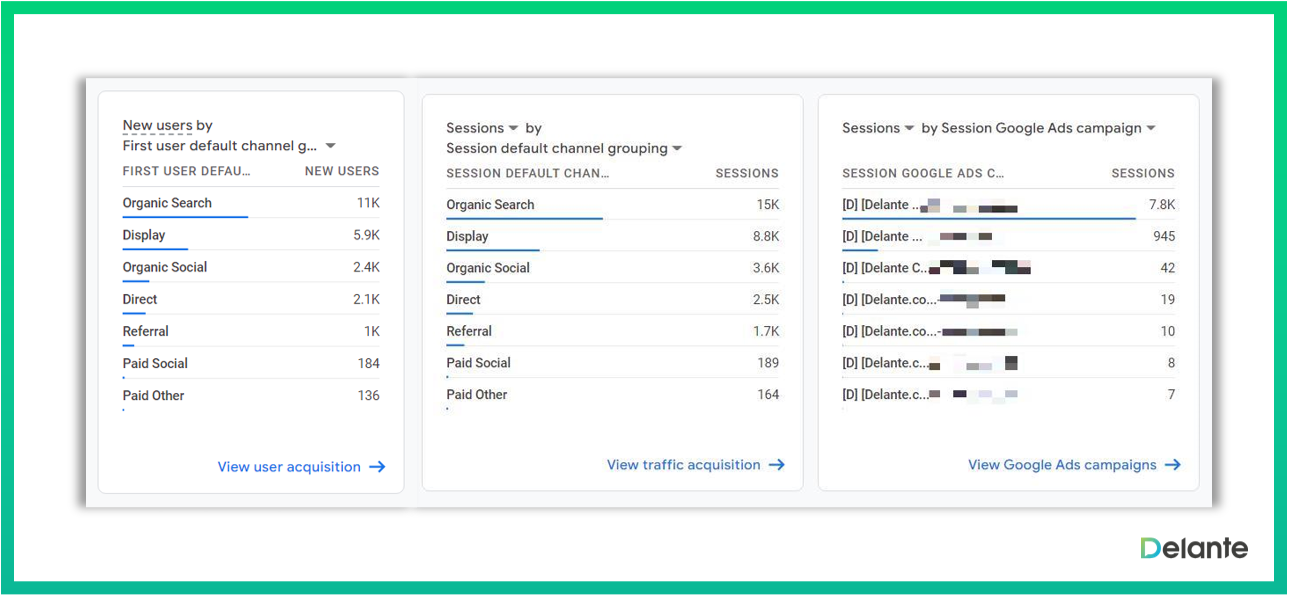
Task: Click the campaign row with 19 sessions
Action: (1008, 299)
